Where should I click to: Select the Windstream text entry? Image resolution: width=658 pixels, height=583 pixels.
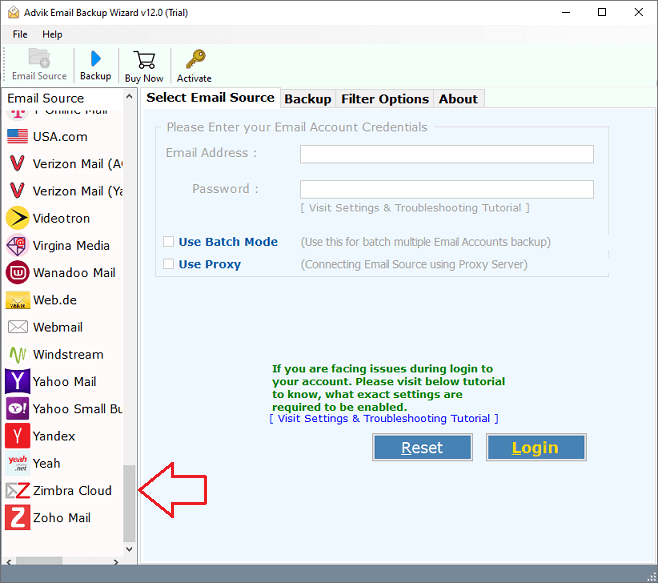tap(68, 355)
